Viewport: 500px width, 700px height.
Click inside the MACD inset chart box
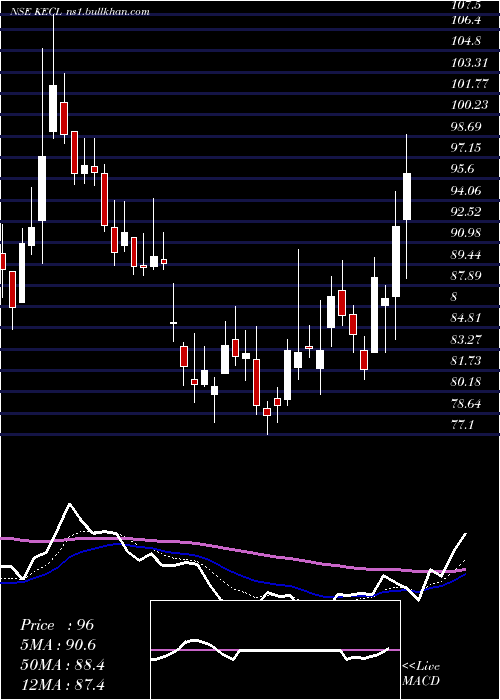[275, 650]
